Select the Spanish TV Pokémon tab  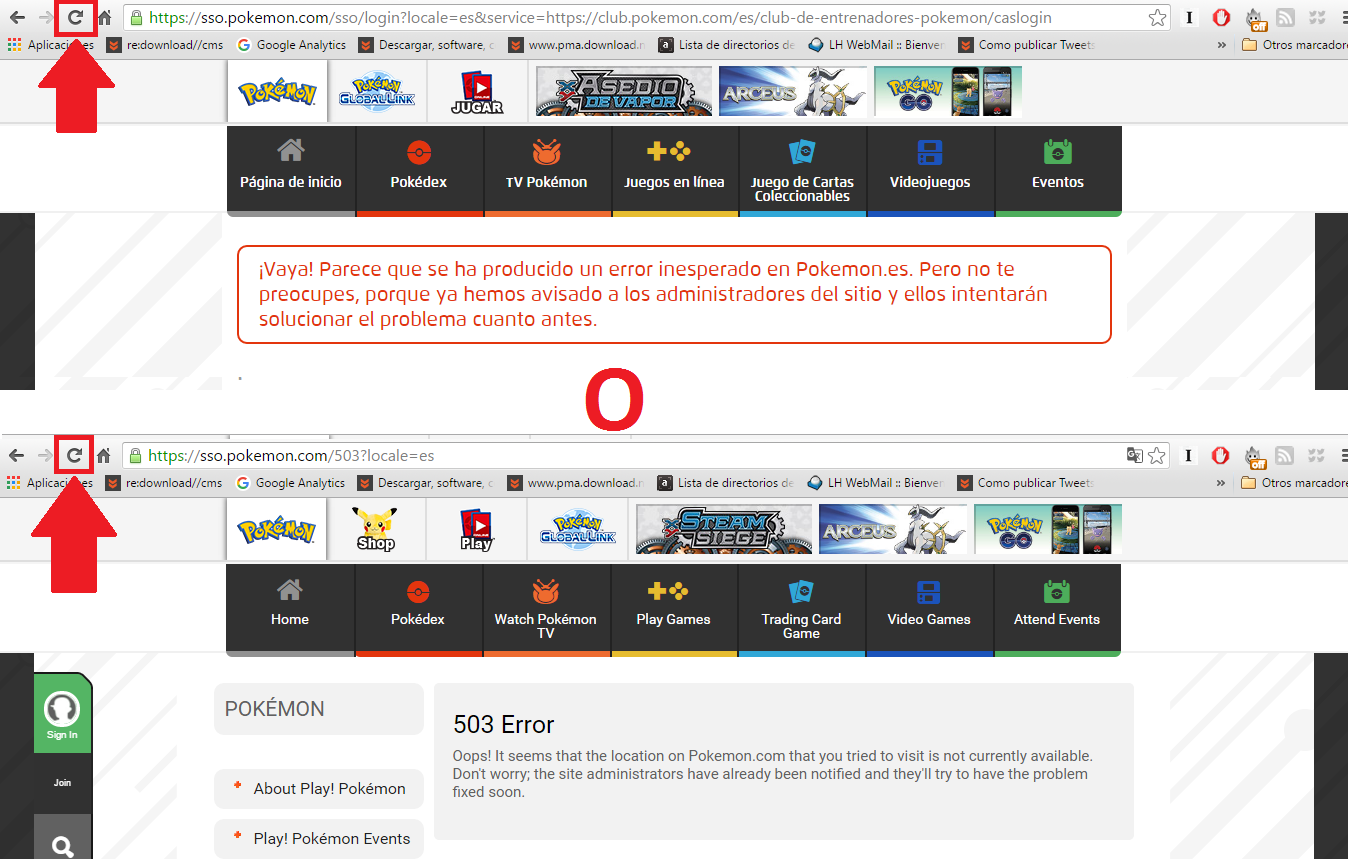click(547, 170)
